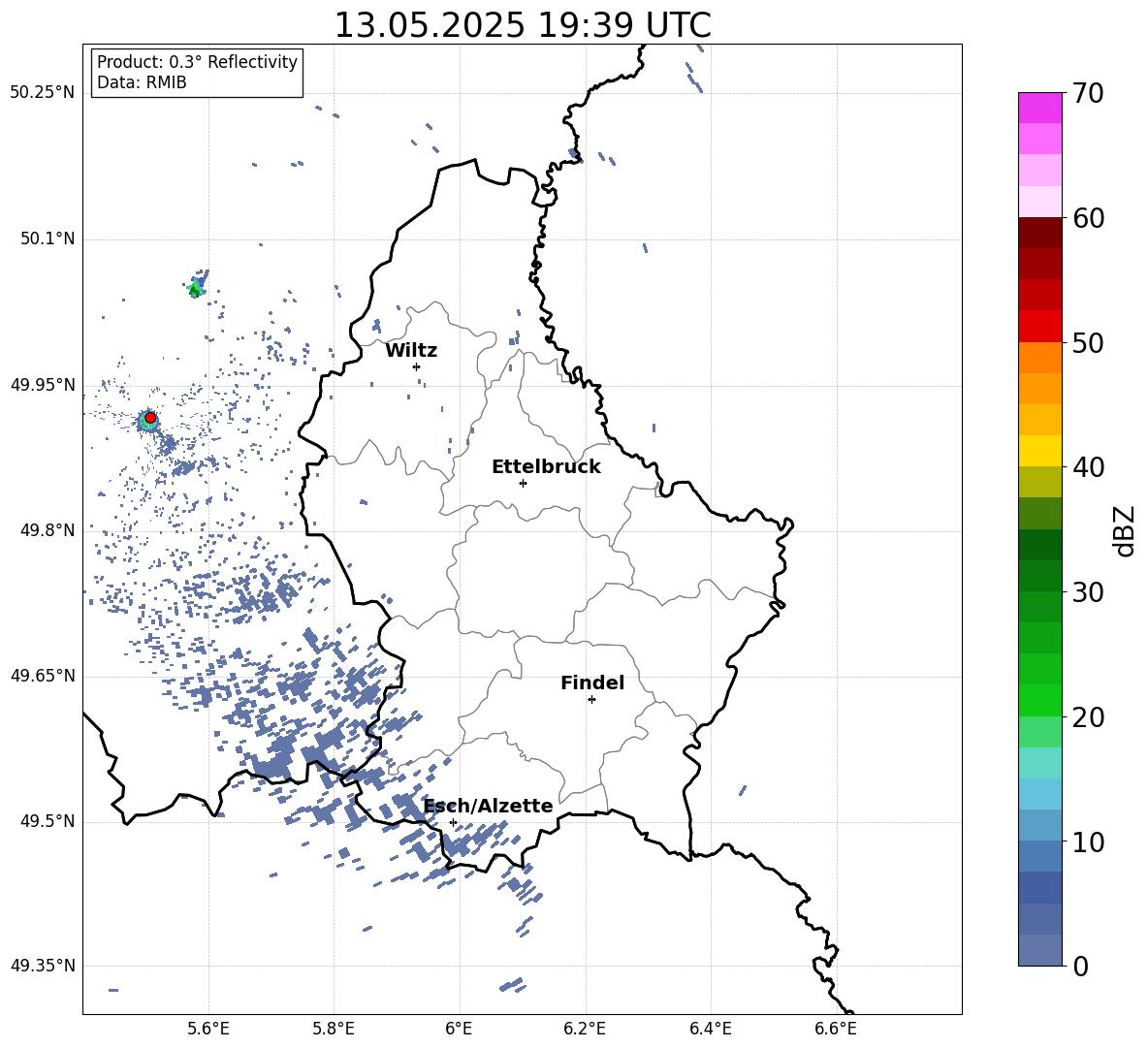The height and width of the screenshot is (1048, 1148).
Task: Click the 49.35°N latitude label
Action: tap(43, 966)
